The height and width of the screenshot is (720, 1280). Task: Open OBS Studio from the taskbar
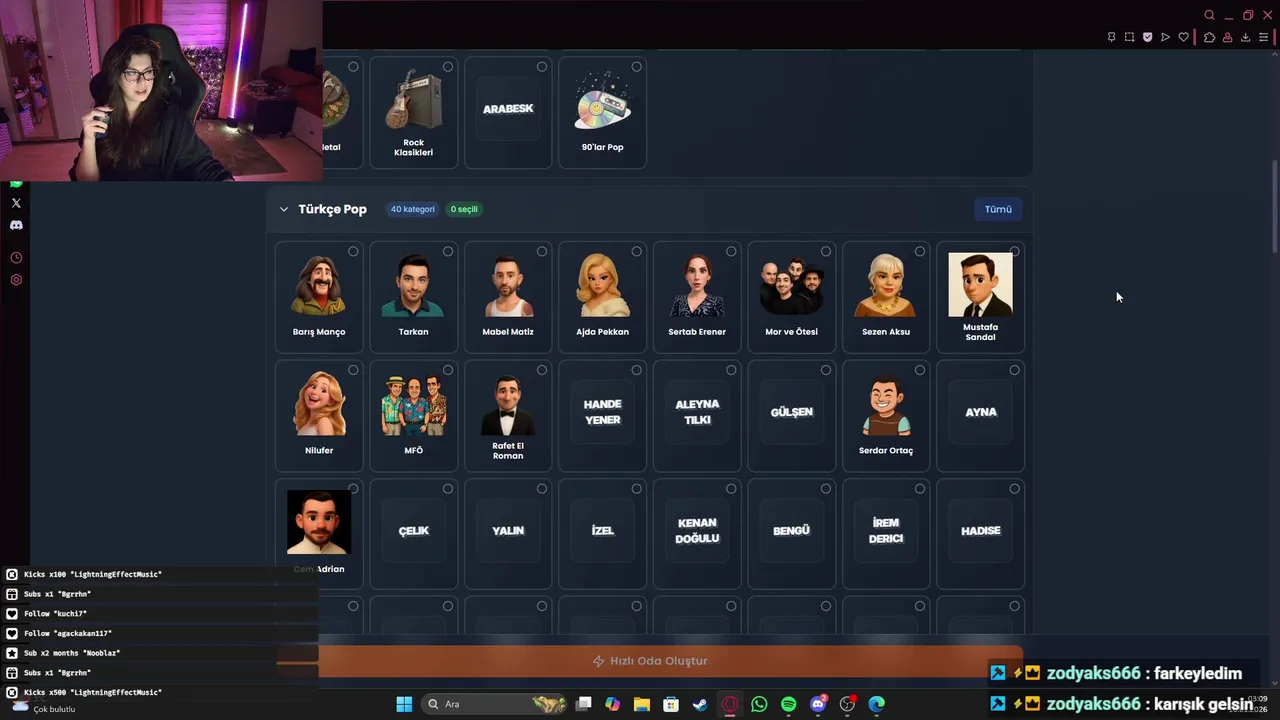coord(847,704)
